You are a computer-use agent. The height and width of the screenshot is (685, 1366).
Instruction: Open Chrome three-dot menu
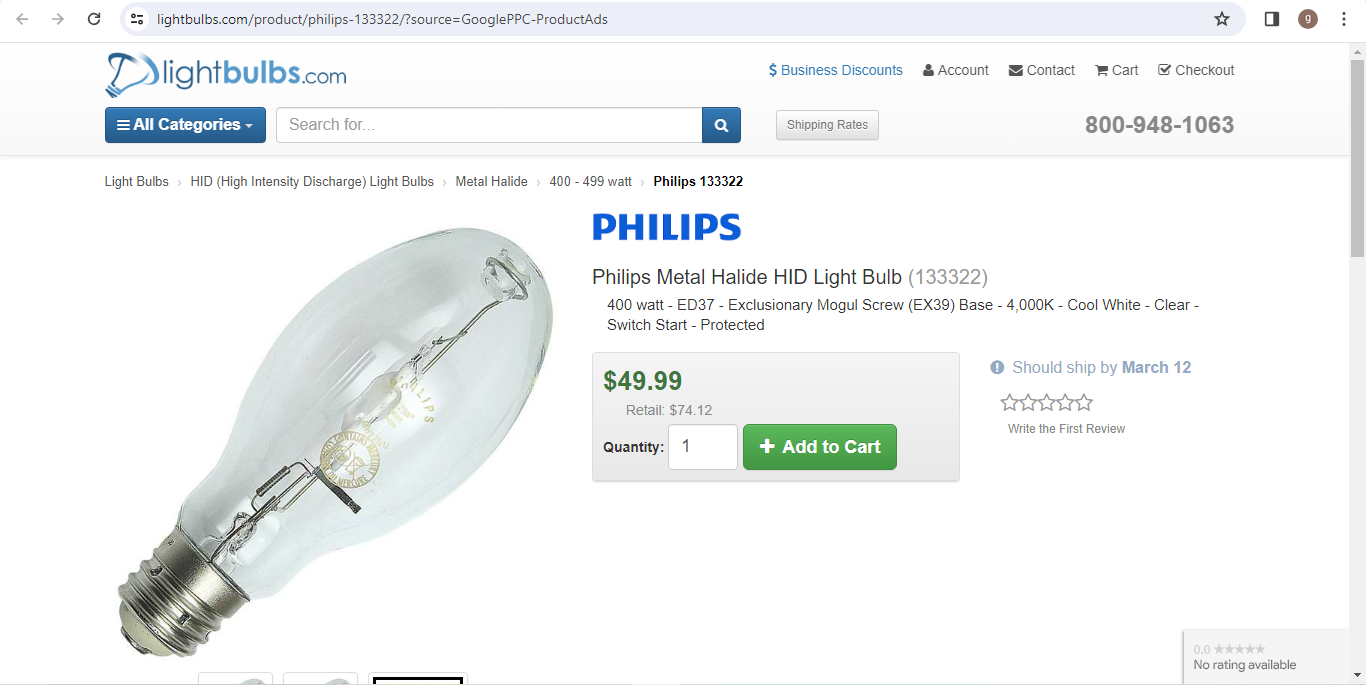point(1344,19)
